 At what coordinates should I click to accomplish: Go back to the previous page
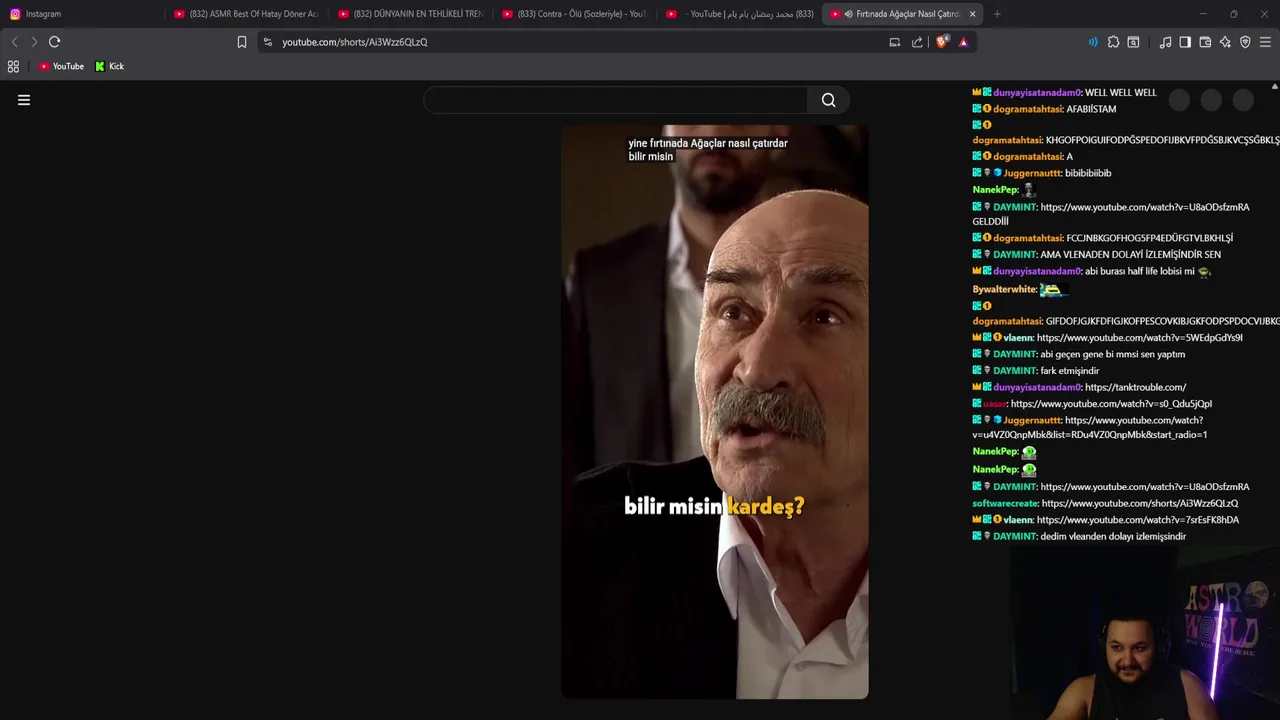(x=14, y=42)
